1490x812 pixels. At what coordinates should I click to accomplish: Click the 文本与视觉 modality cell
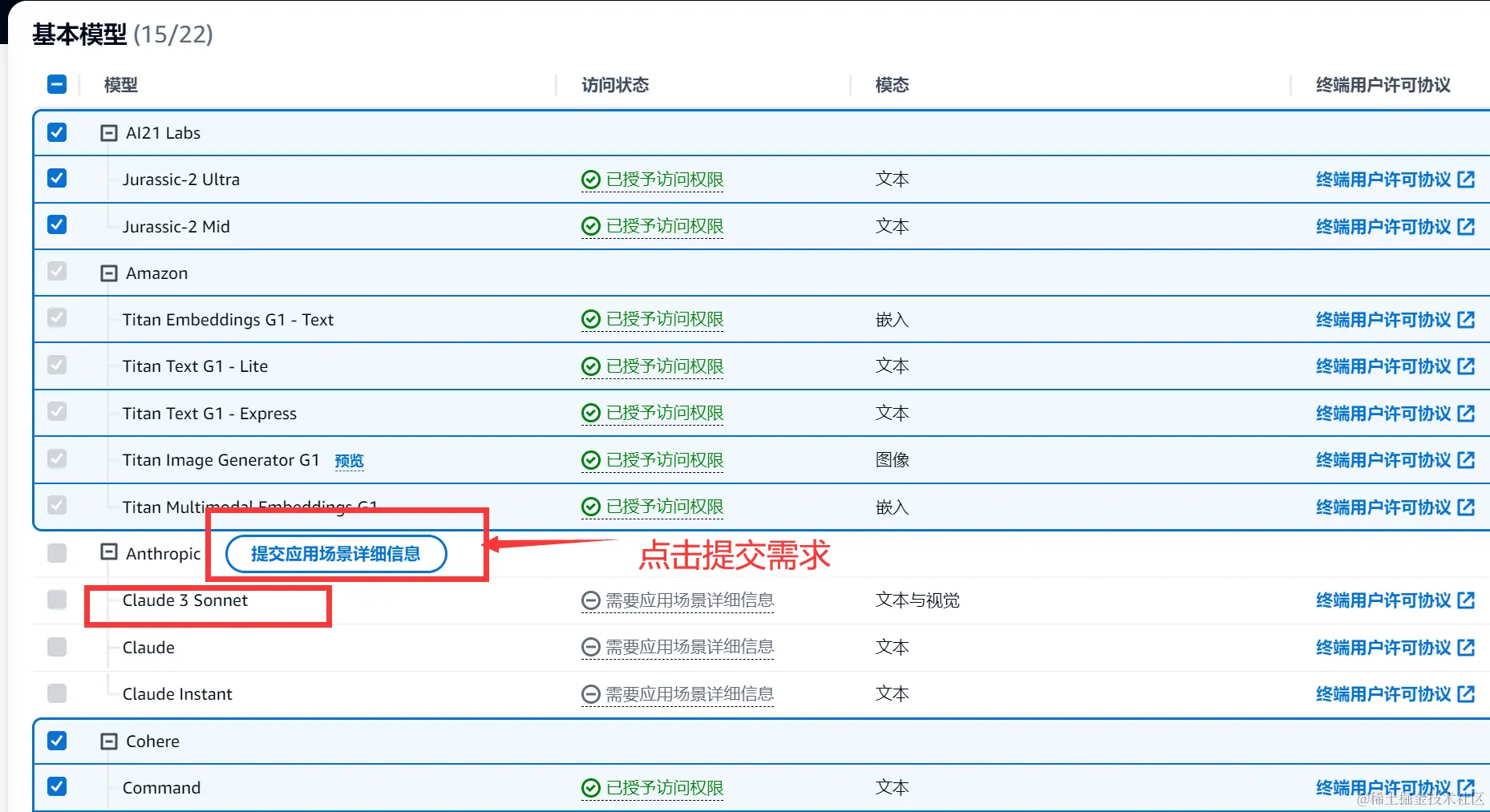click(x=917, y=600)
